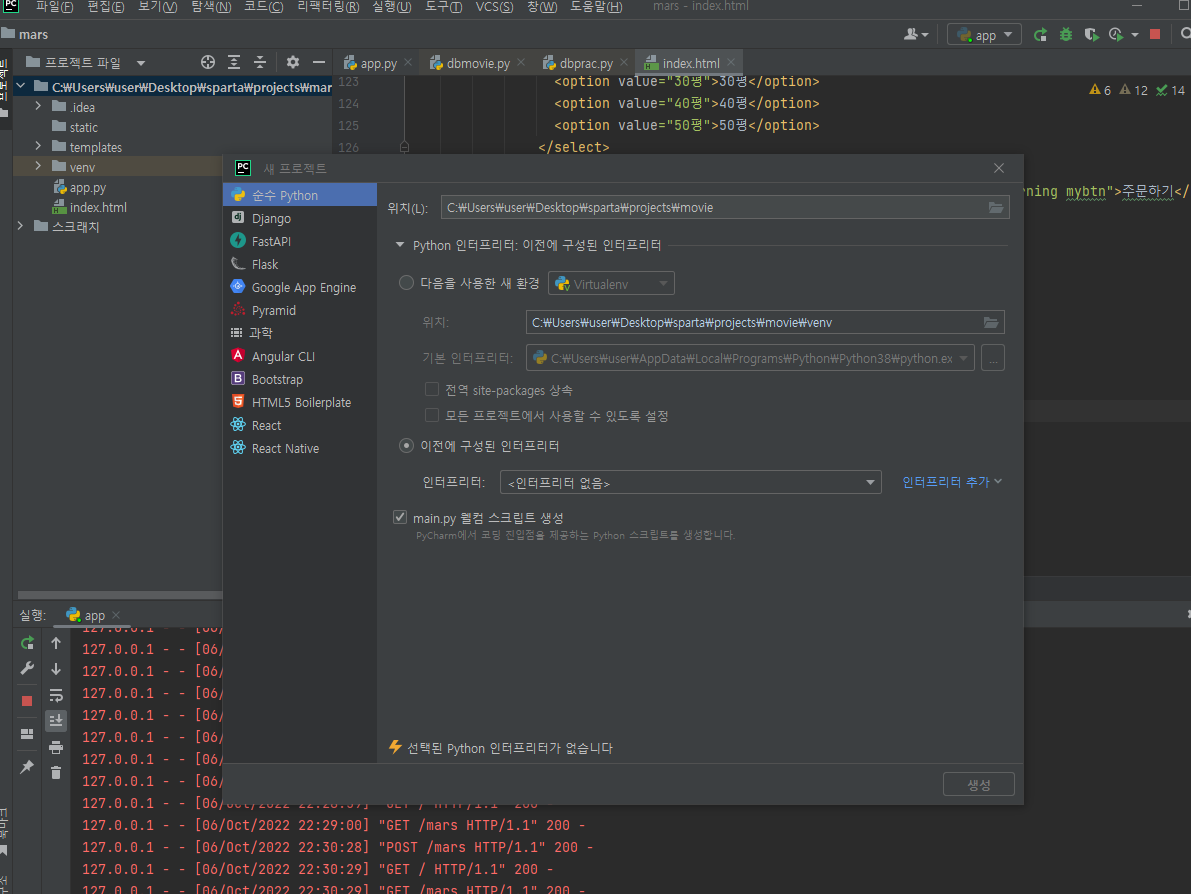The height and width of the screenshot is (894, 1191).
Task: Clear console with trash icon
Action: click(56, 772)
